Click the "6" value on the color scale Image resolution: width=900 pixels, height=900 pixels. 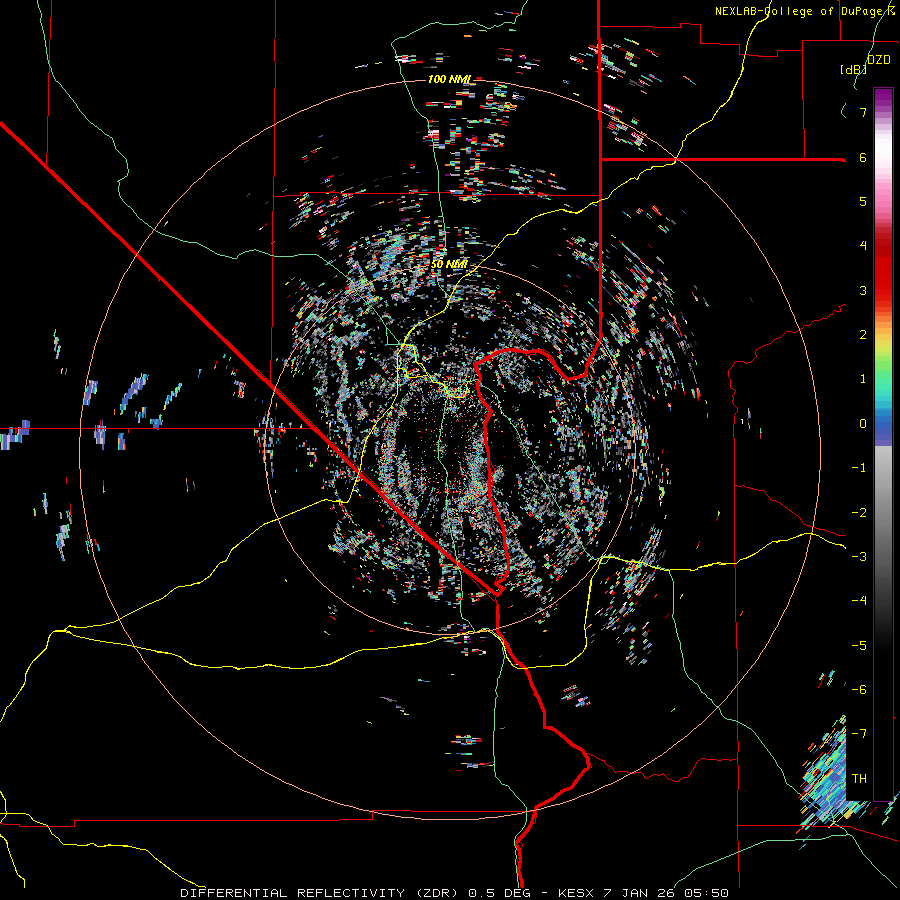(x=863, y=157)
